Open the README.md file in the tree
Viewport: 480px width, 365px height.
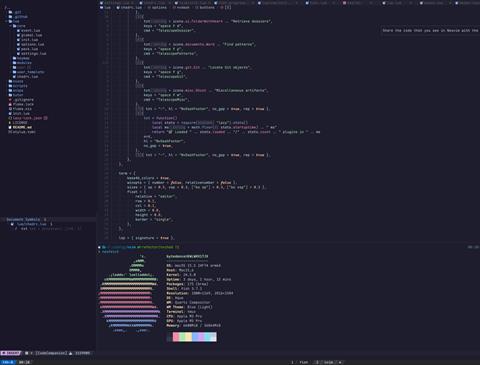[x=22, y=127]
